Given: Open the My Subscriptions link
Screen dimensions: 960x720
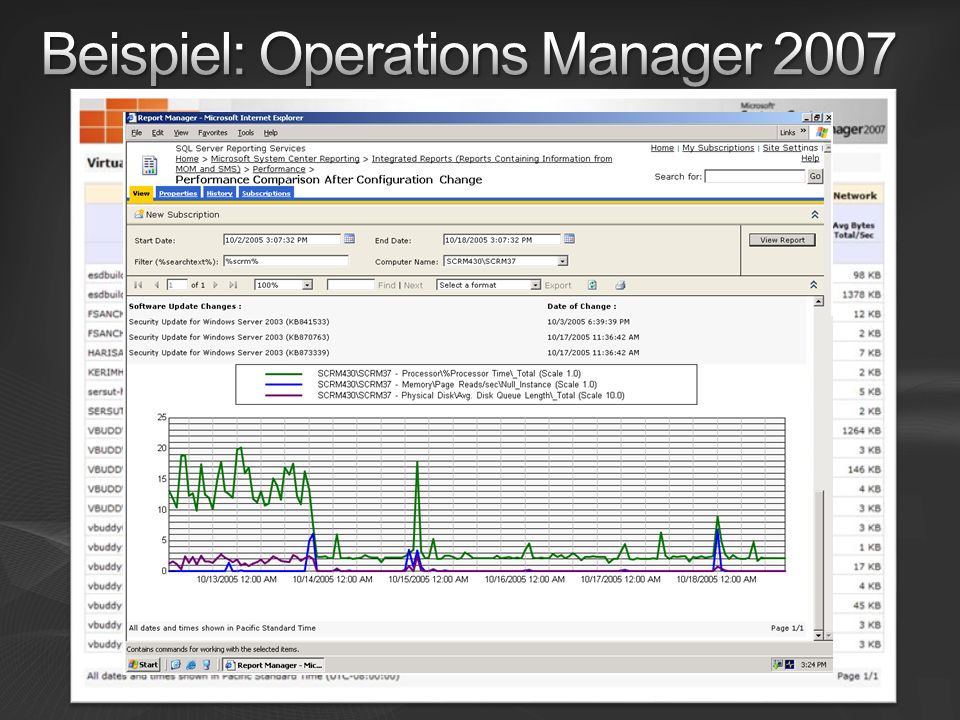Looking at the screenshot, I should pos(718,148).
